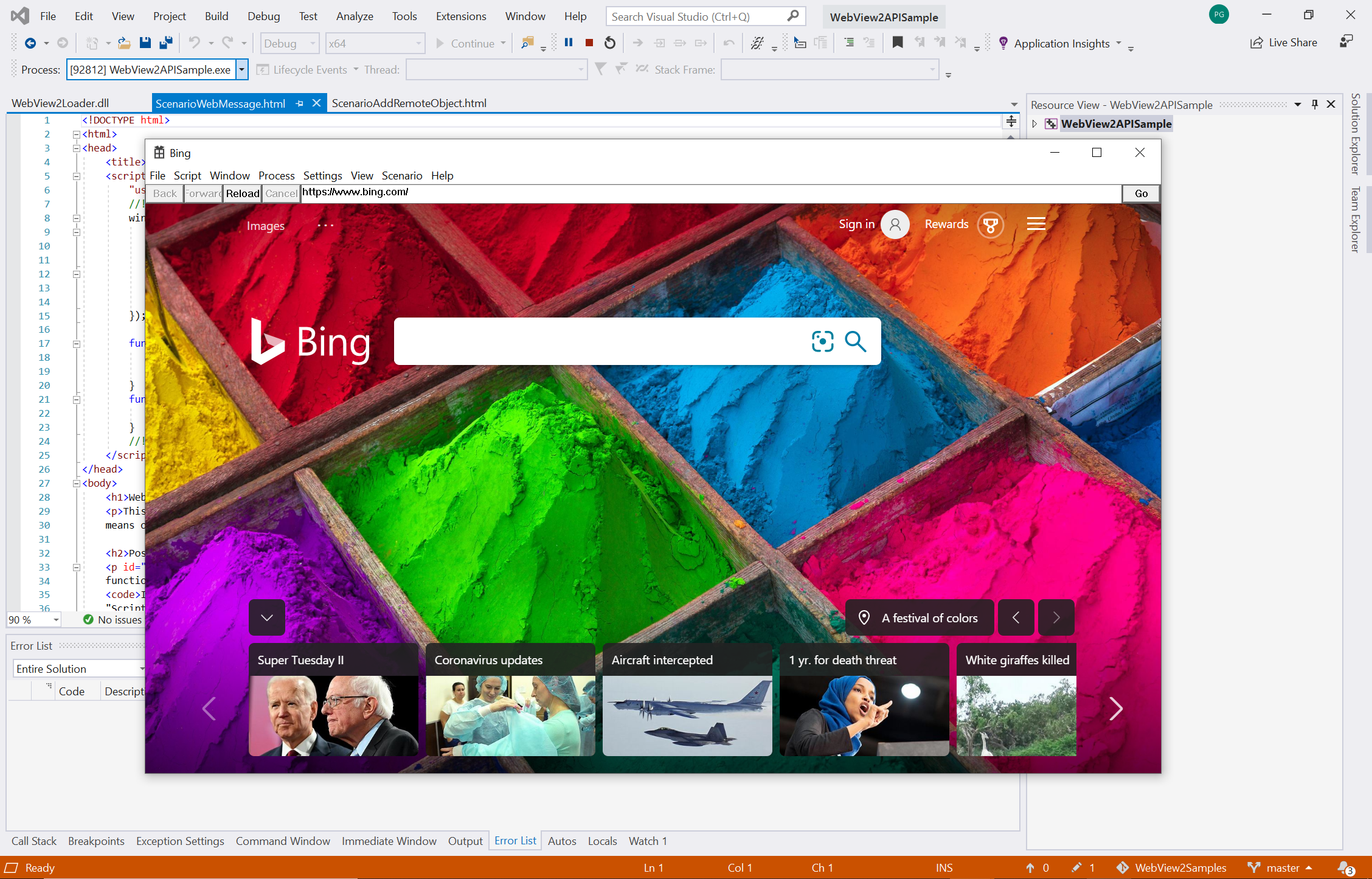
Task: Click the visual search camera icon in Bing
Action: (x=822, y=341)
